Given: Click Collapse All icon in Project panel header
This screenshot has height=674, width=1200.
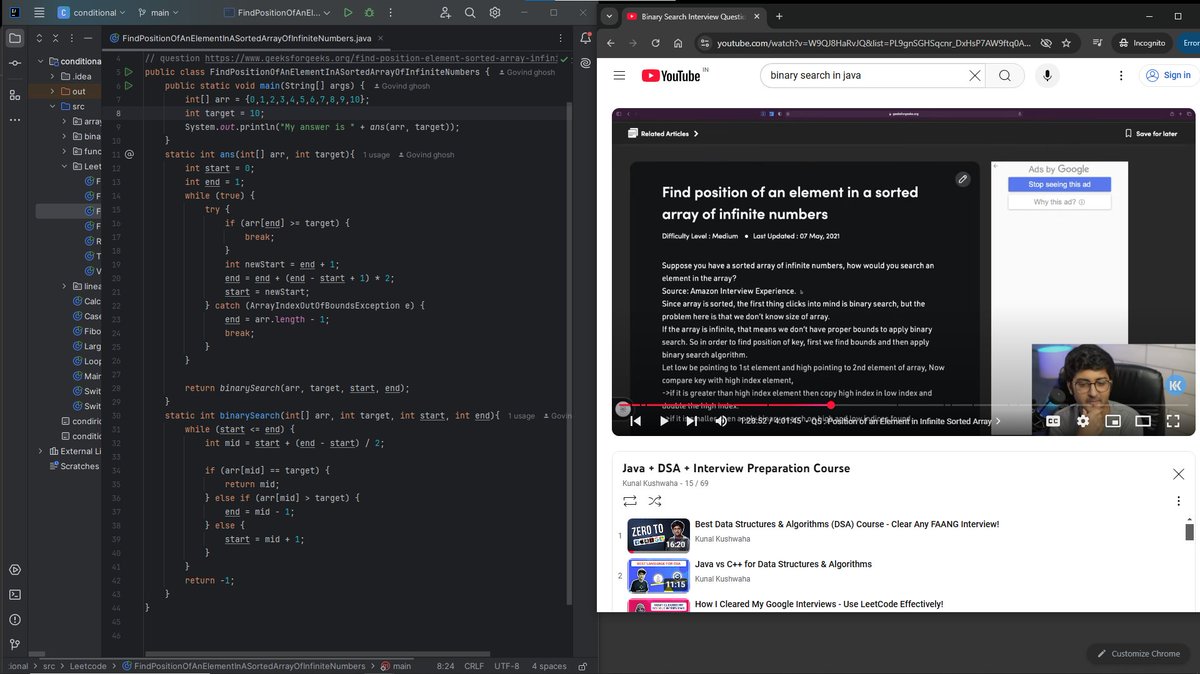Looking at the screenshot, I should point(55,38).
